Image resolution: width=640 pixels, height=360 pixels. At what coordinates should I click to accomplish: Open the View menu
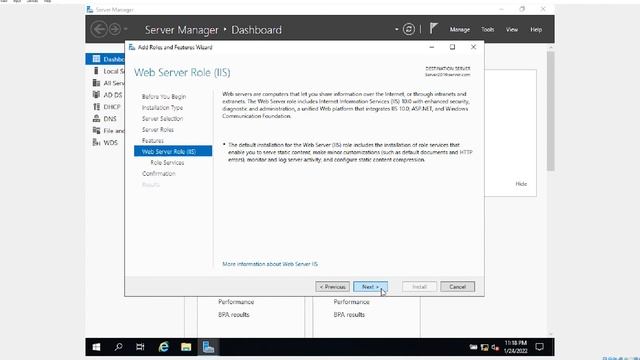tap(512, 29)
